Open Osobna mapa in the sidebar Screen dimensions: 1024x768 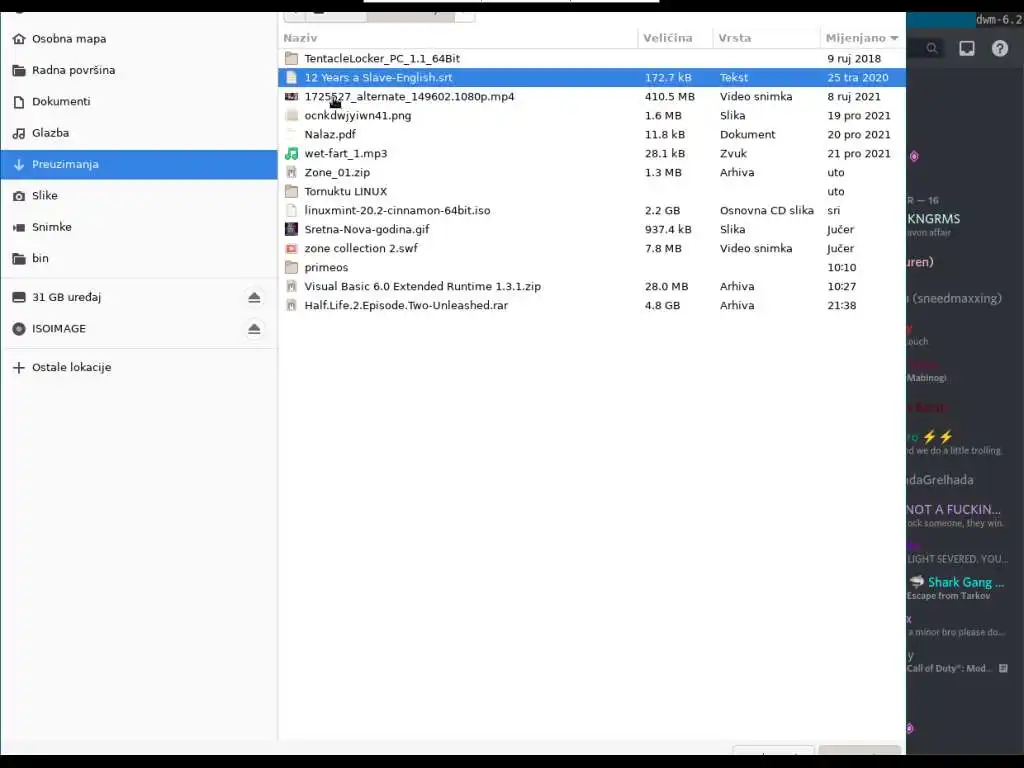[x=138, y=39]
